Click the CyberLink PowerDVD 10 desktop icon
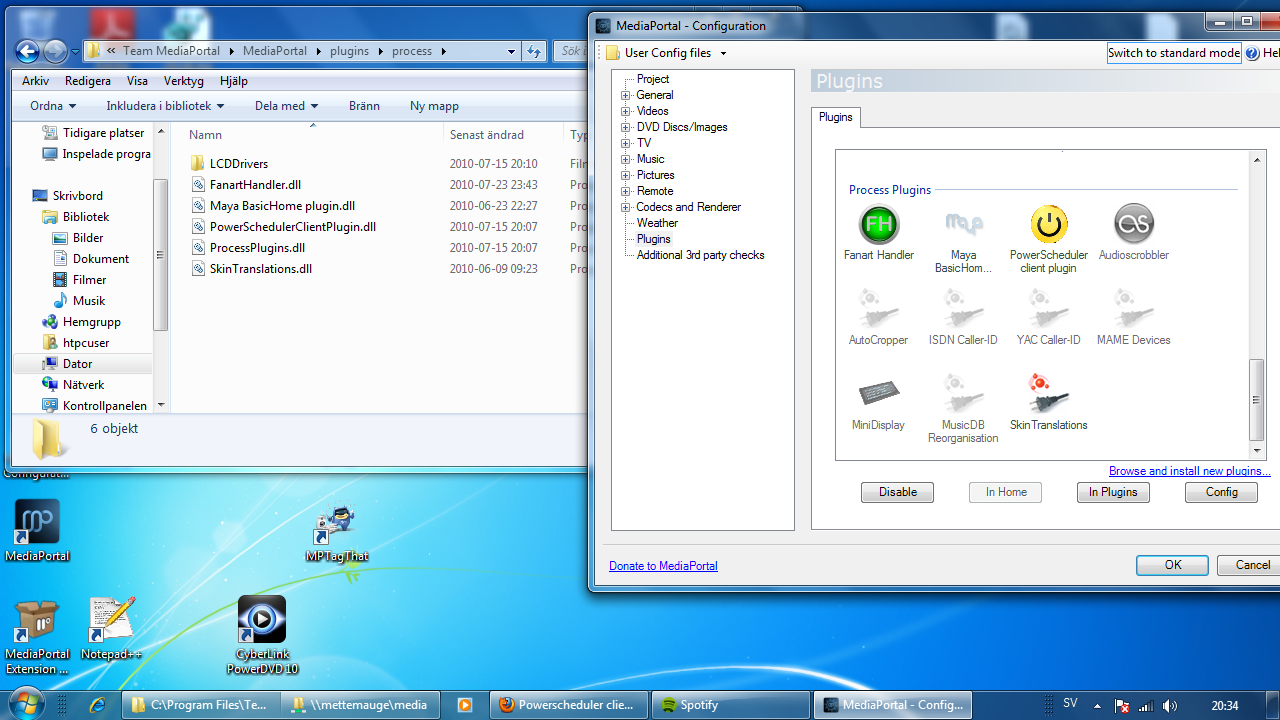Viewport: 1280px width, 720px height. point(262,621)
